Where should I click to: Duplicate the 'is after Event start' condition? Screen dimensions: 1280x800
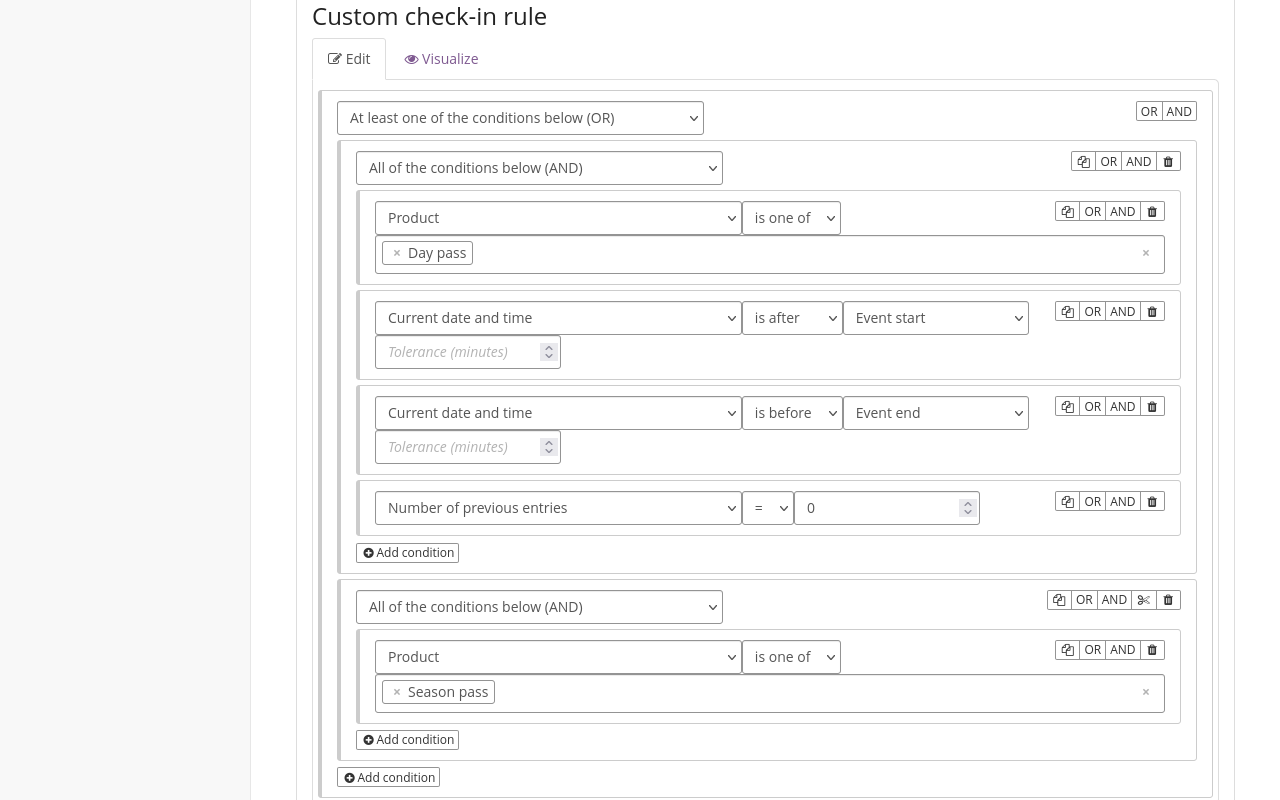[1067, 312]
